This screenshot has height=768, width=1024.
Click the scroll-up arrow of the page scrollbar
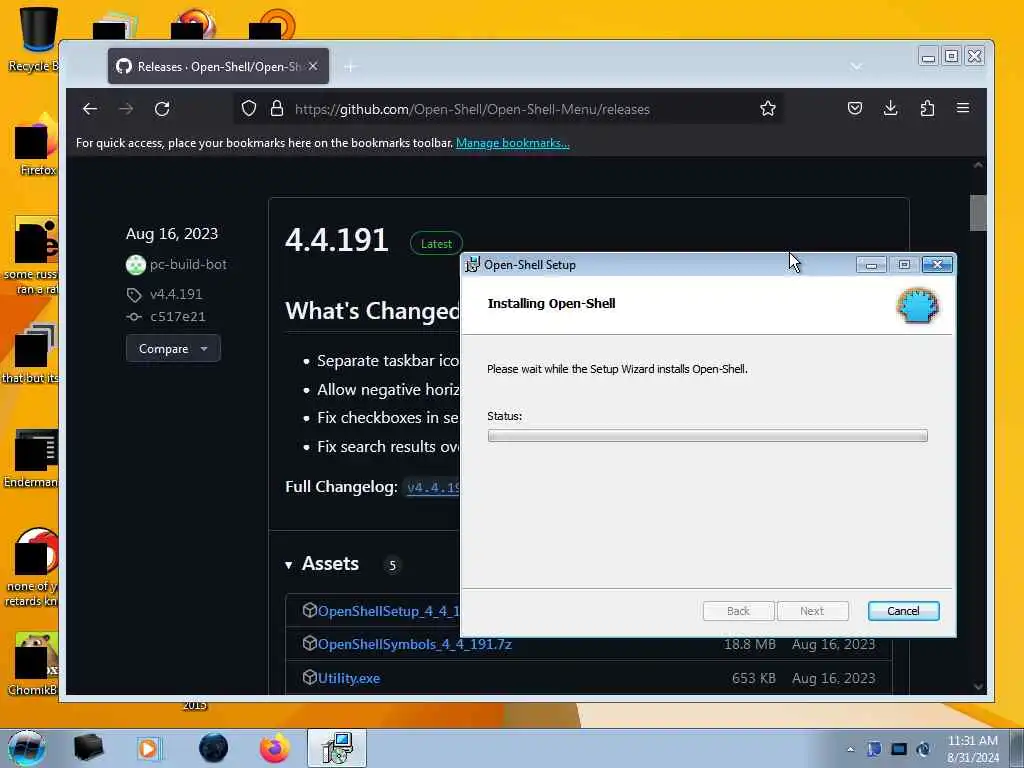click(x=978, y=165)
